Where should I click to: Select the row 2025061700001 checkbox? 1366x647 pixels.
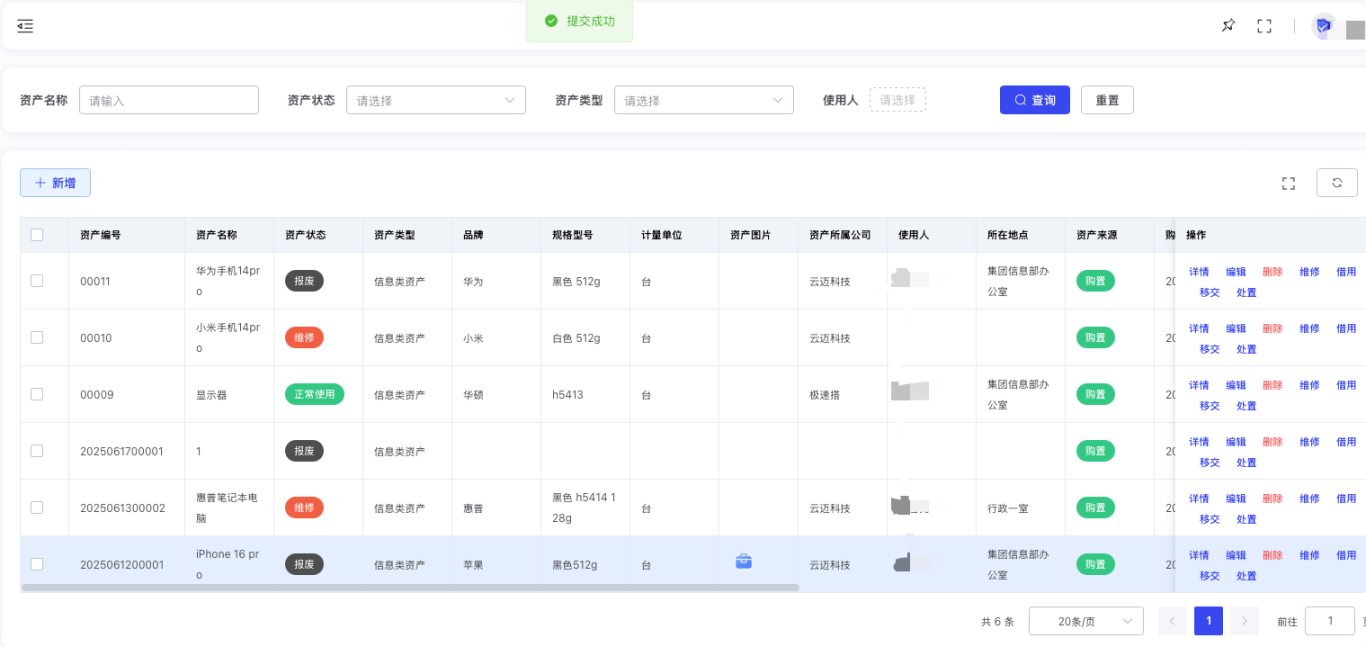click(37, 451)
